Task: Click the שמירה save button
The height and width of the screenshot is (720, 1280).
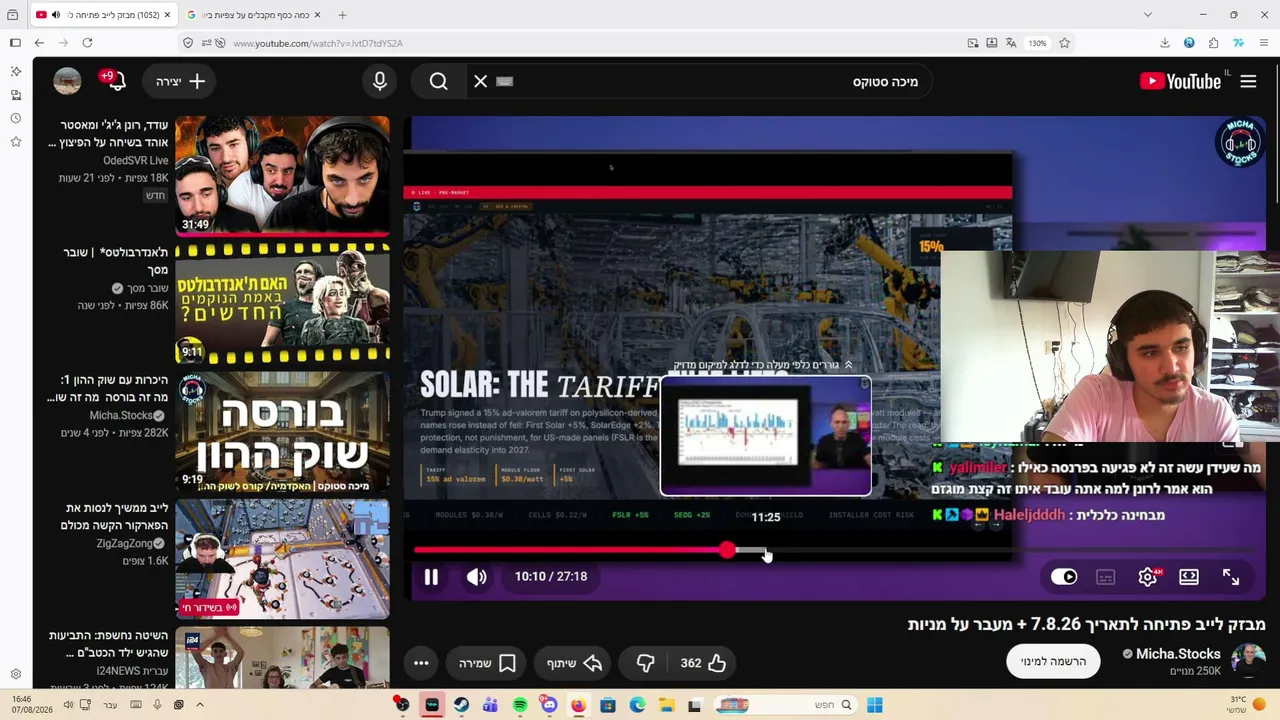Action: tap(487, 663)
